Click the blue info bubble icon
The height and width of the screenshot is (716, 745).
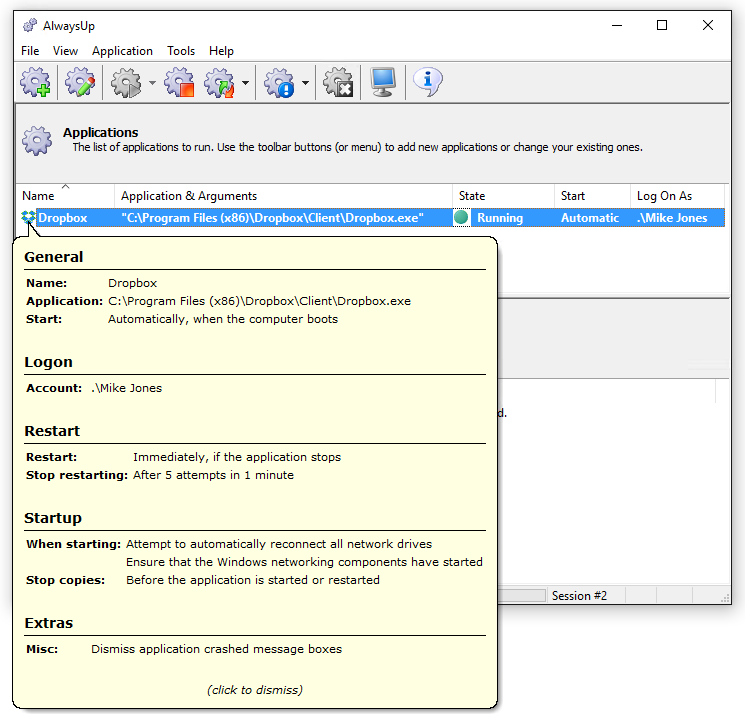[428, 82]
